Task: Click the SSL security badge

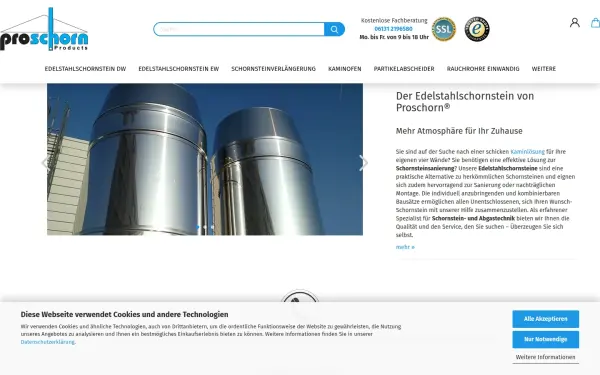Action: 443,29
